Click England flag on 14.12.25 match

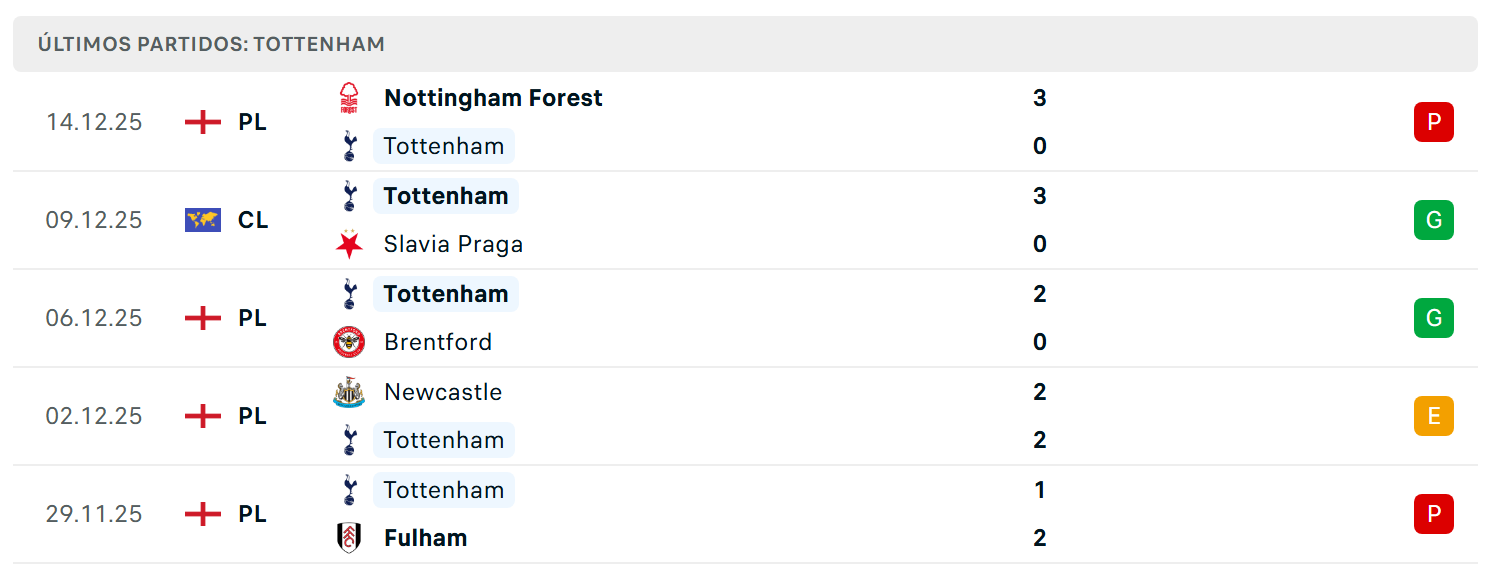[203, 122]
